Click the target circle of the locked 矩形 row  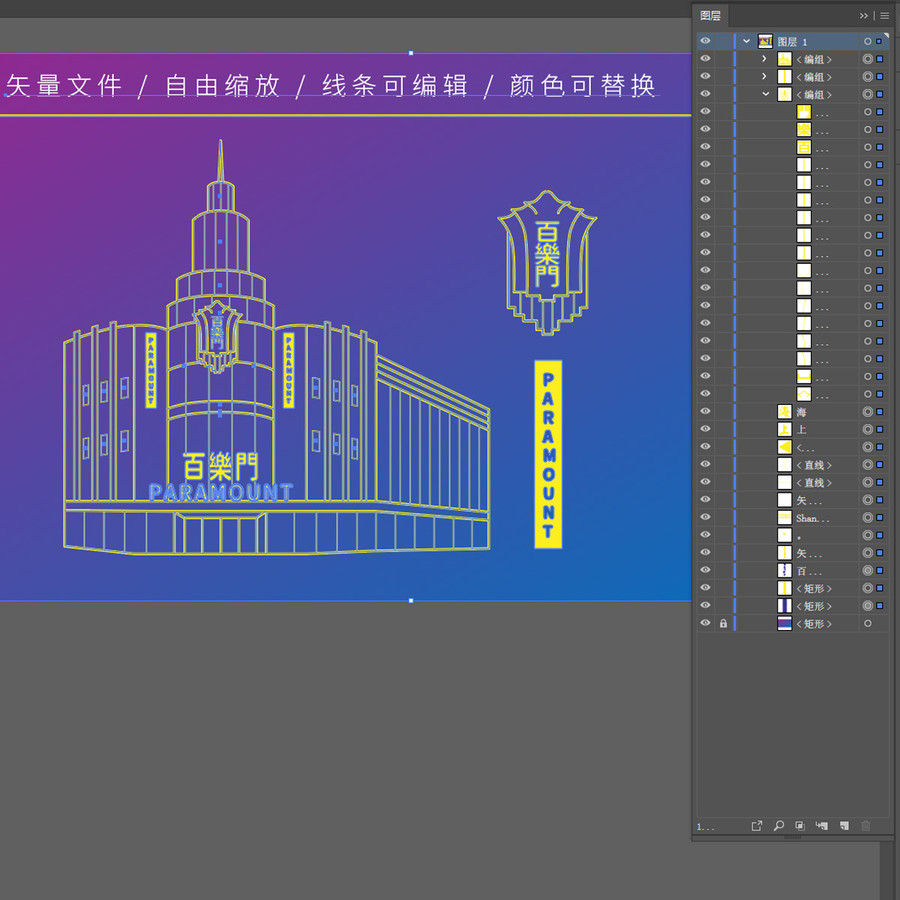[x=867, y=623]
